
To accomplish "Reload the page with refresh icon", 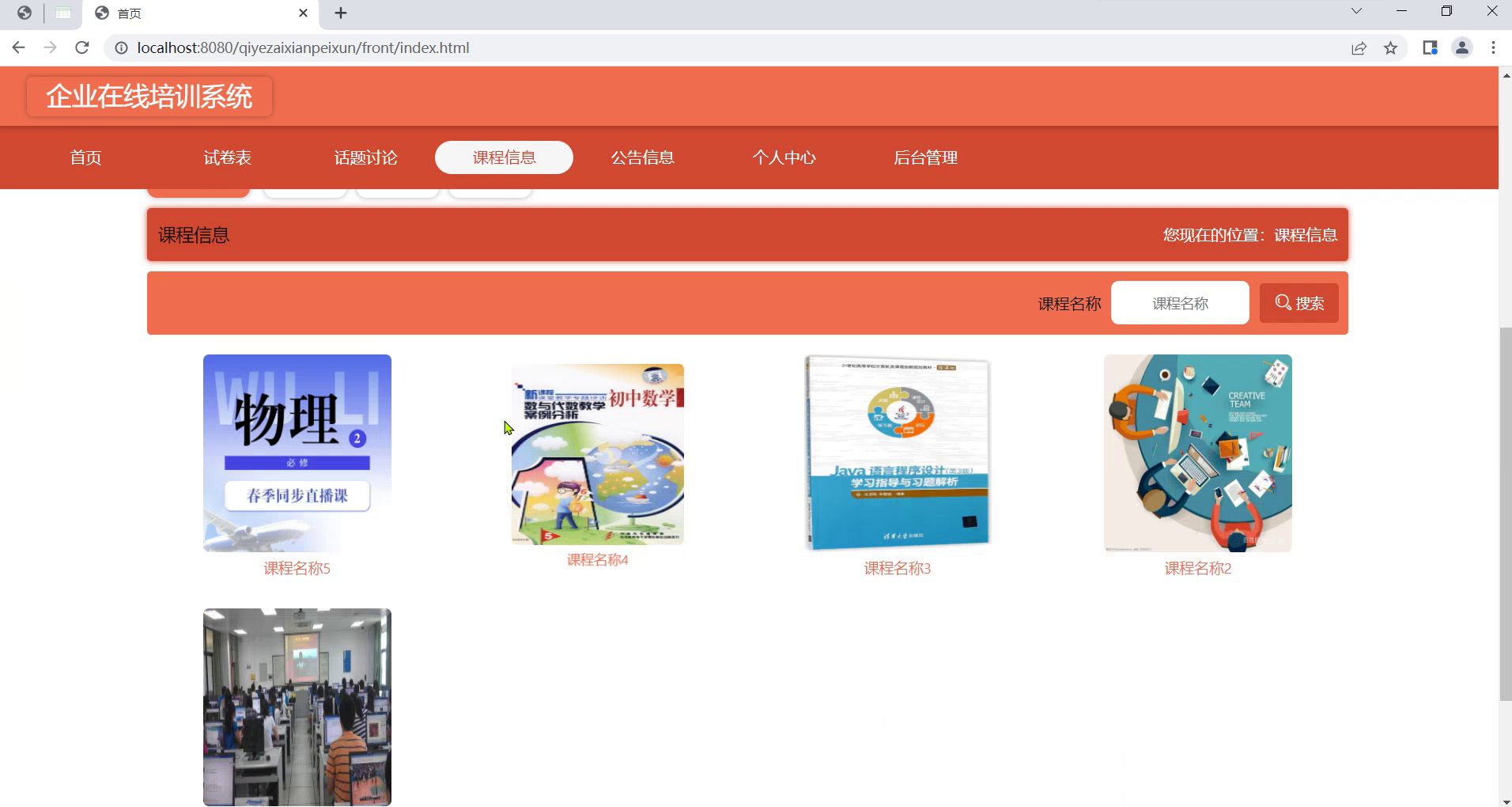I will coord(81,48).
